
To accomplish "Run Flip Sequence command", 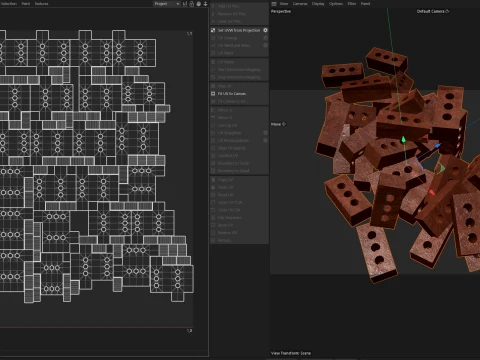I will [x=239, y=218].
